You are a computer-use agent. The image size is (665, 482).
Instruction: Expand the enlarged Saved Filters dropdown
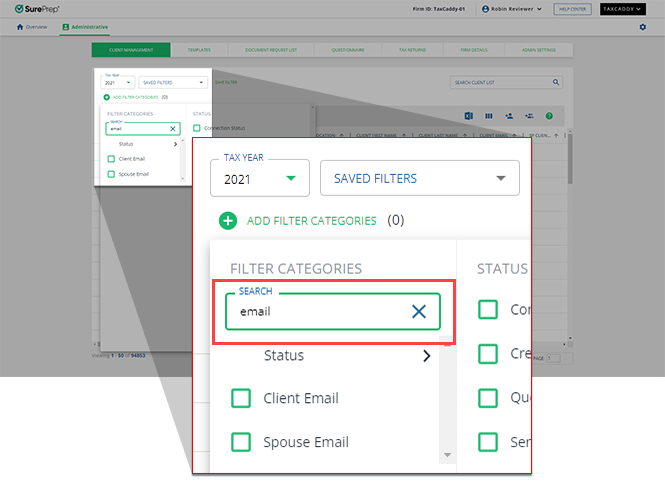point(419,179)
